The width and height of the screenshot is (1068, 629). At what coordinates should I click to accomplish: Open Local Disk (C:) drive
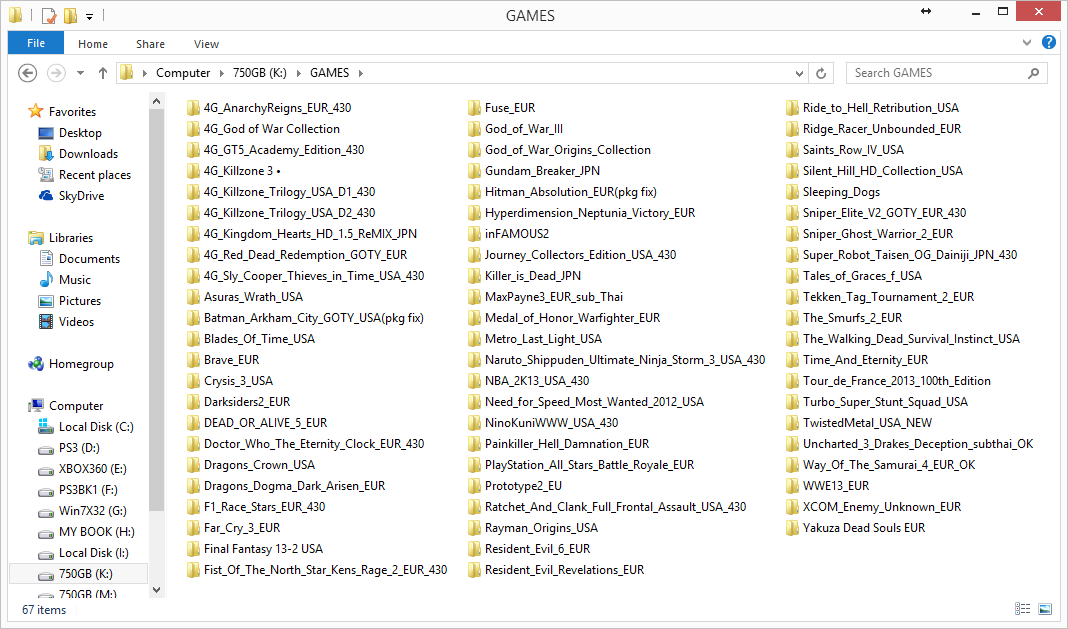point(96,427)
